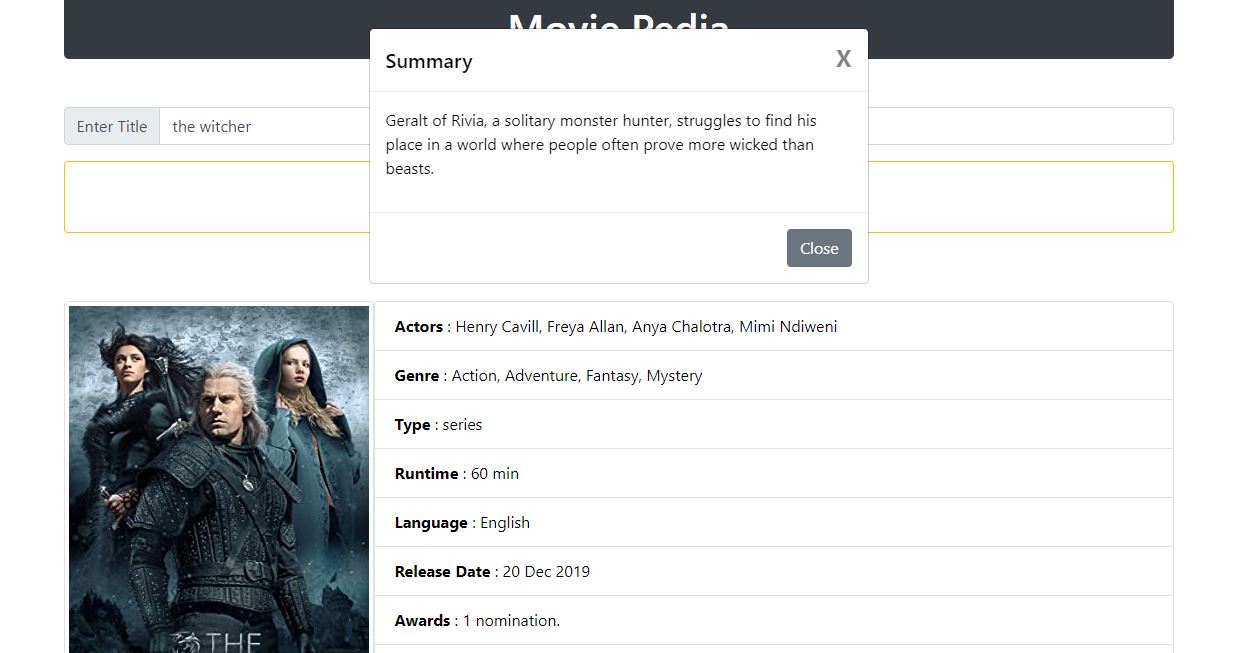Select the Genre row with Action, Adventure
This screenshot has width=1239, height=653.
pyautogui.click(x=773, y=375)
